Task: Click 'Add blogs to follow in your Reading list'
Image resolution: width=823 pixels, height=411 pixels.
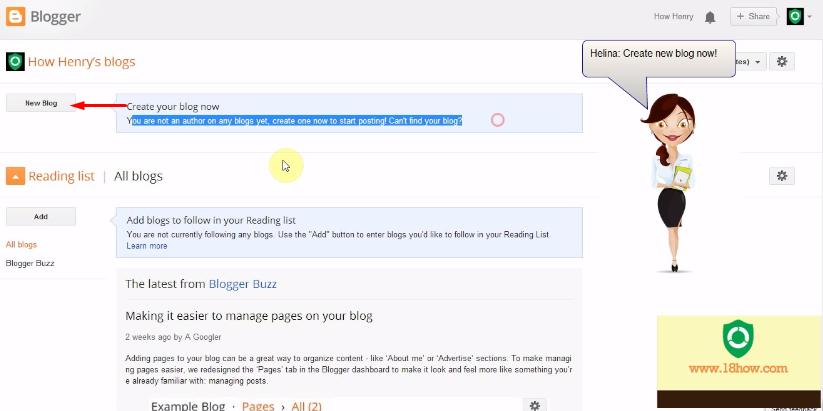Action: point(211,220)
